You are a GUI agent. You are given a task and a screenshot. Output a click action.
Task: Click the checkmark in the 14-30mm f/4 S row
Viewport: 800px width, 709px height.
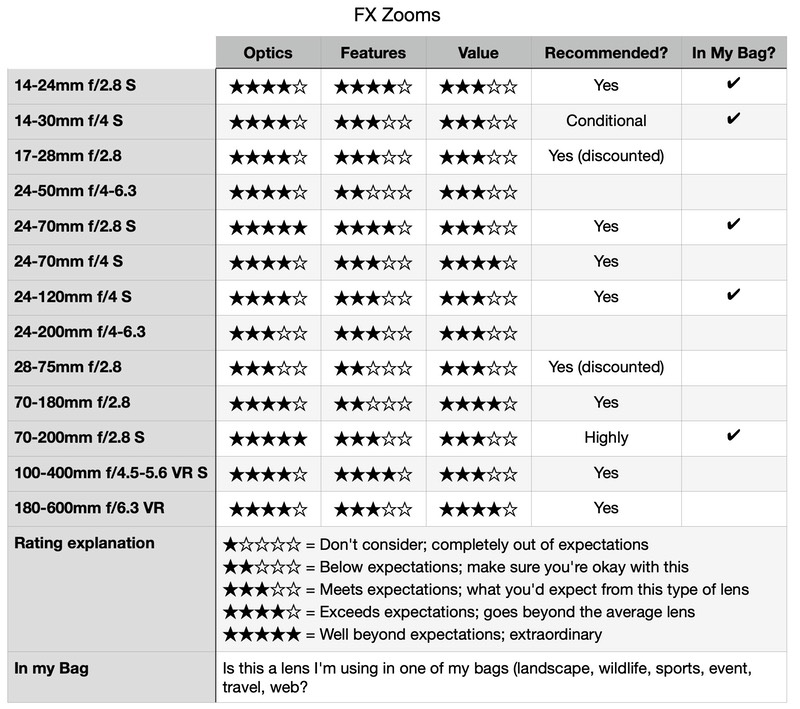point(733,119)
